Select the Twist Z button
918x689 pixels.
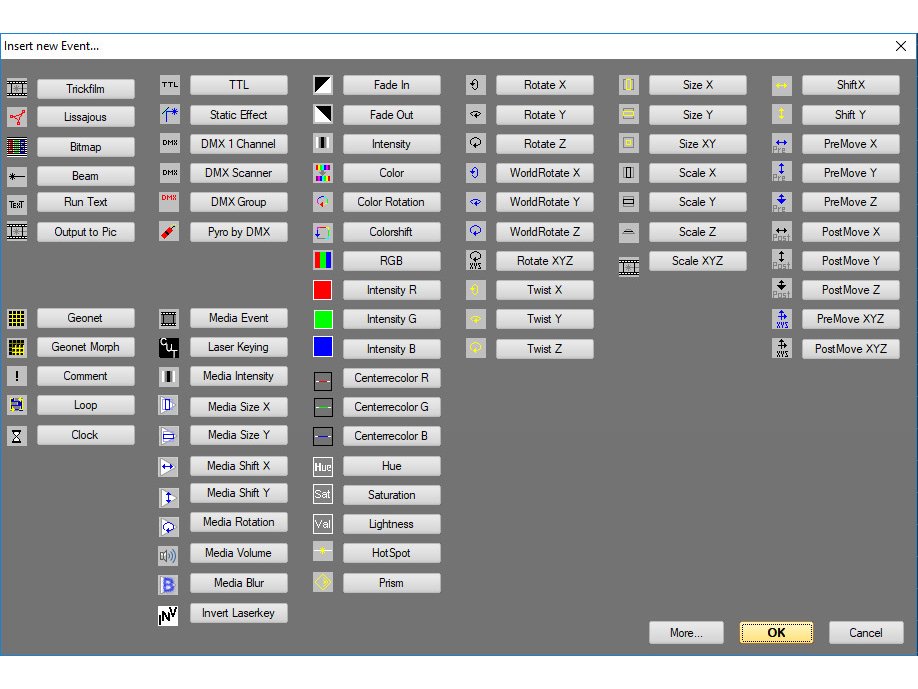coord(544,349)
